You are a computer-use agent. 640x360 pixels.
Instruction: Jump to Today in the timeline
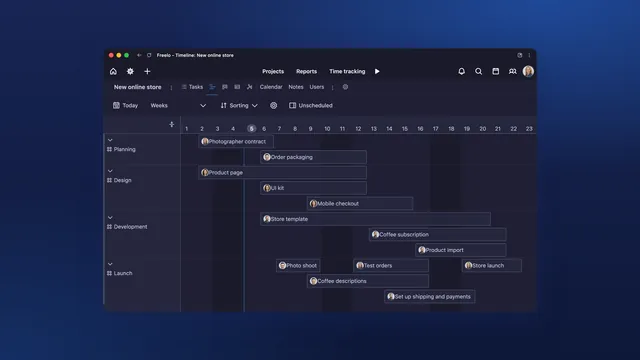tap(125, 105)
